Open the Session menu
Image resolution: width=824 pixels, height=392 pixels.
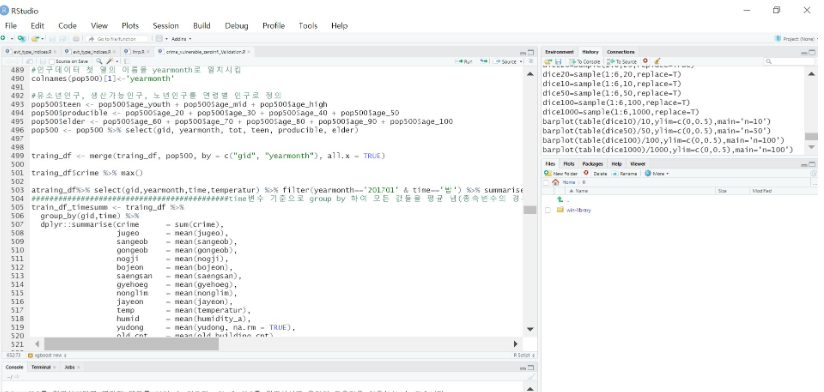click(166, 25)
